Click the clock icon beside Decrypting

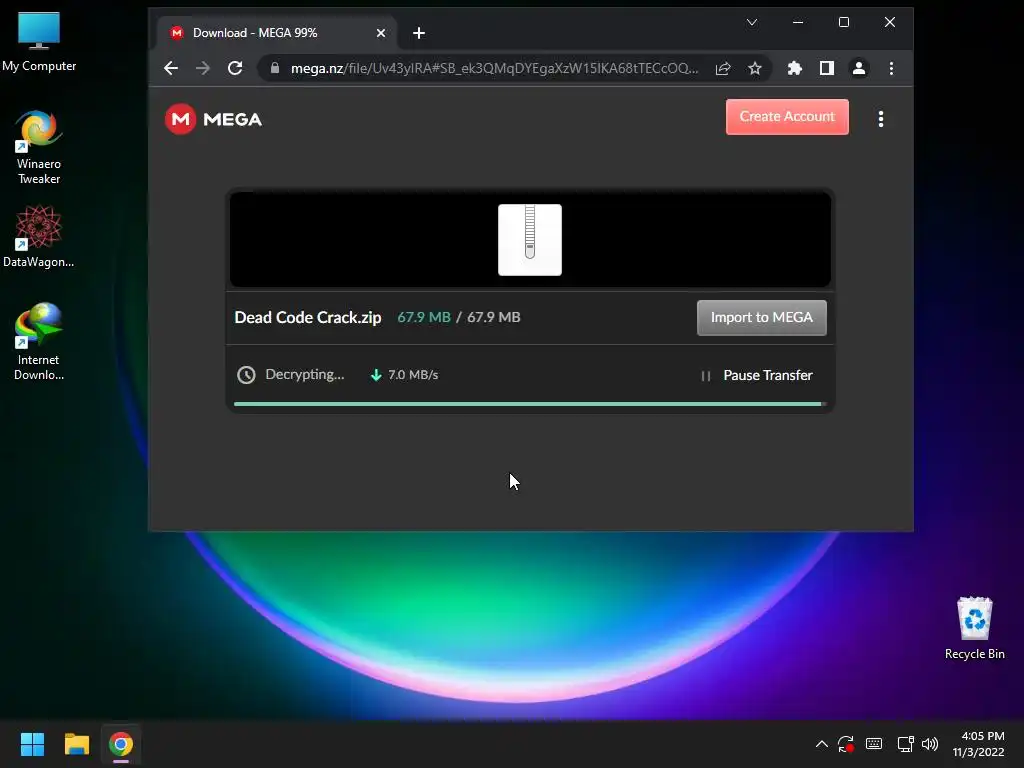(246, 375)
